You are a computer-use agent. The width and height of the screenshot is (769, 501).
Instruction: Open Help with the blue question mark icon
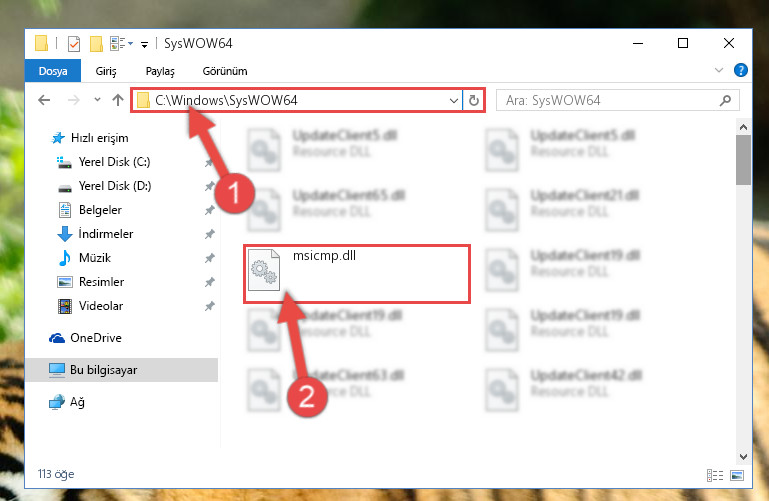[741, 71]
